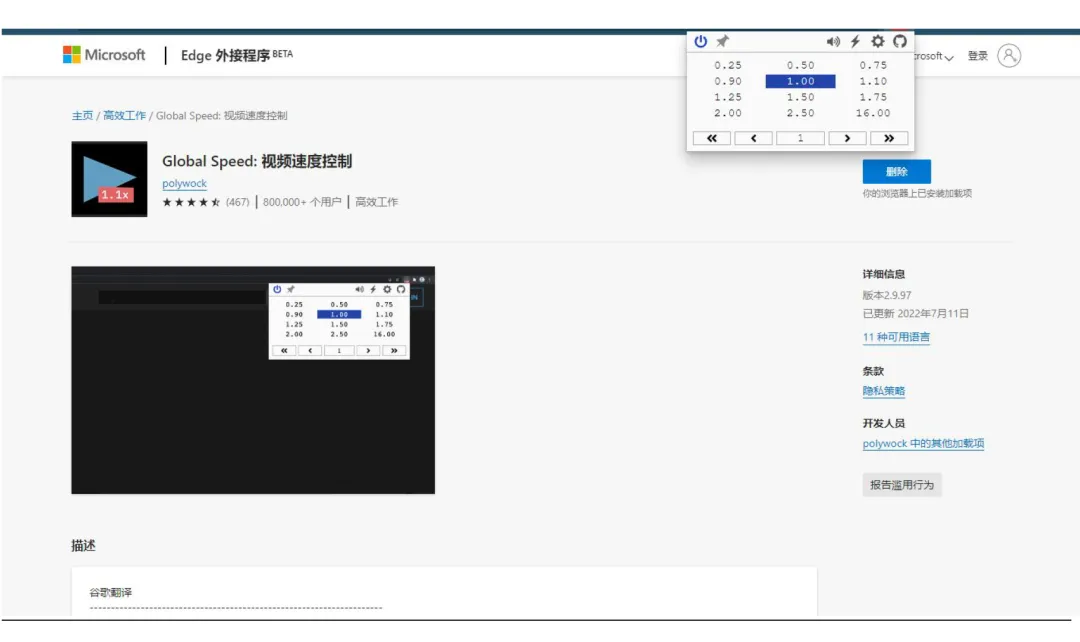
Task: Click the 描述 heading
Action: 83,546
